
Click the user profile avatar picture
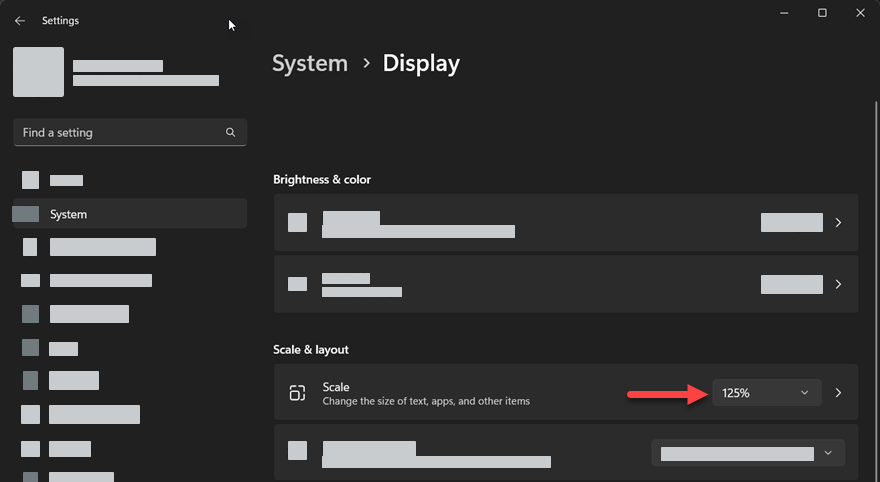tap(39, 72)
